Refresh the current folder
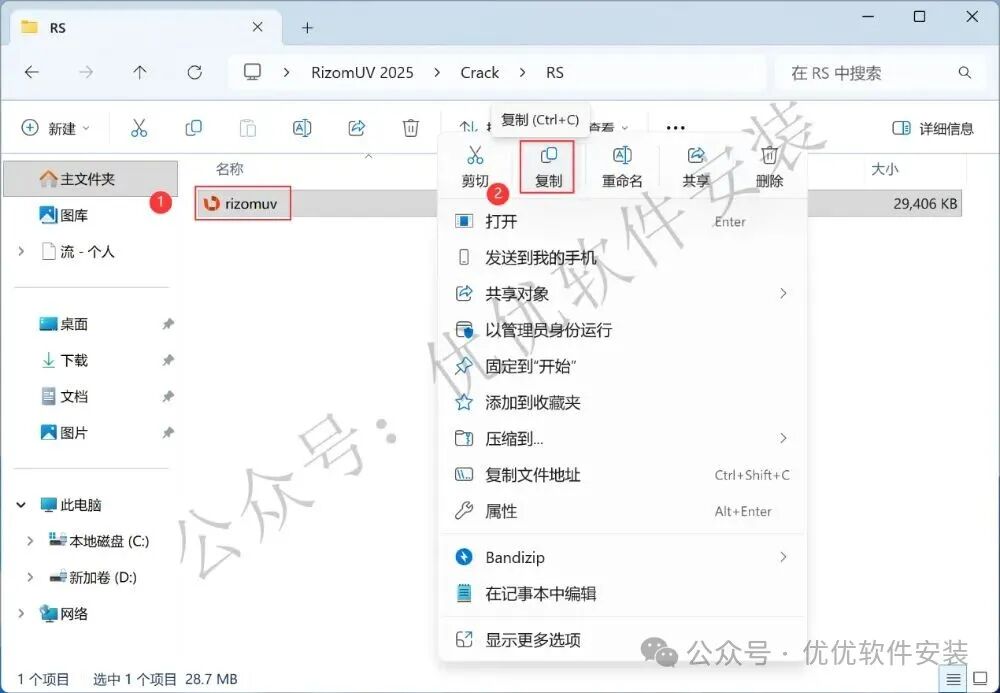The image size is (1000, 693). click(195, 73)
